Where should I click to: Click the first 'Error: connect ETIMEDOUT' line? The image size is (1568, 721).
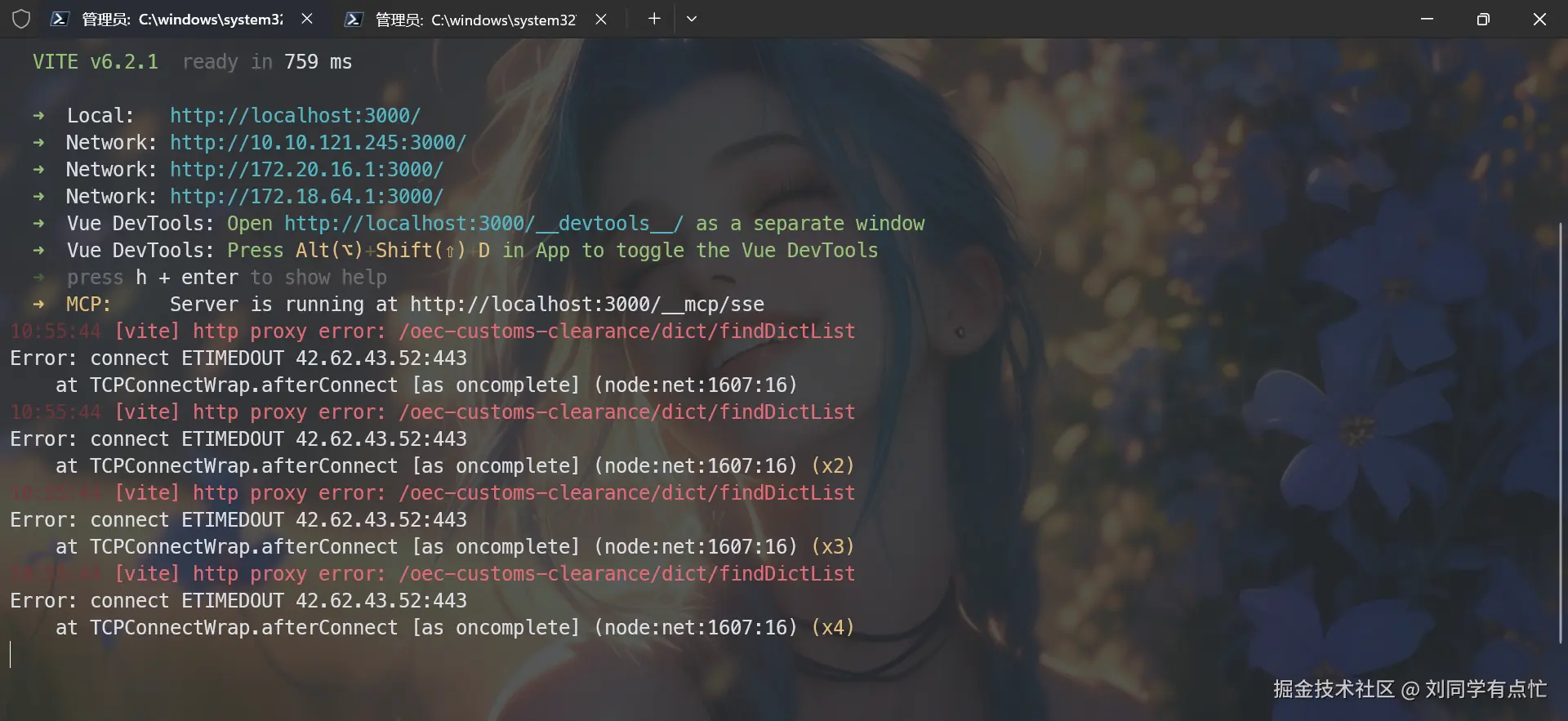click(238, 358)
